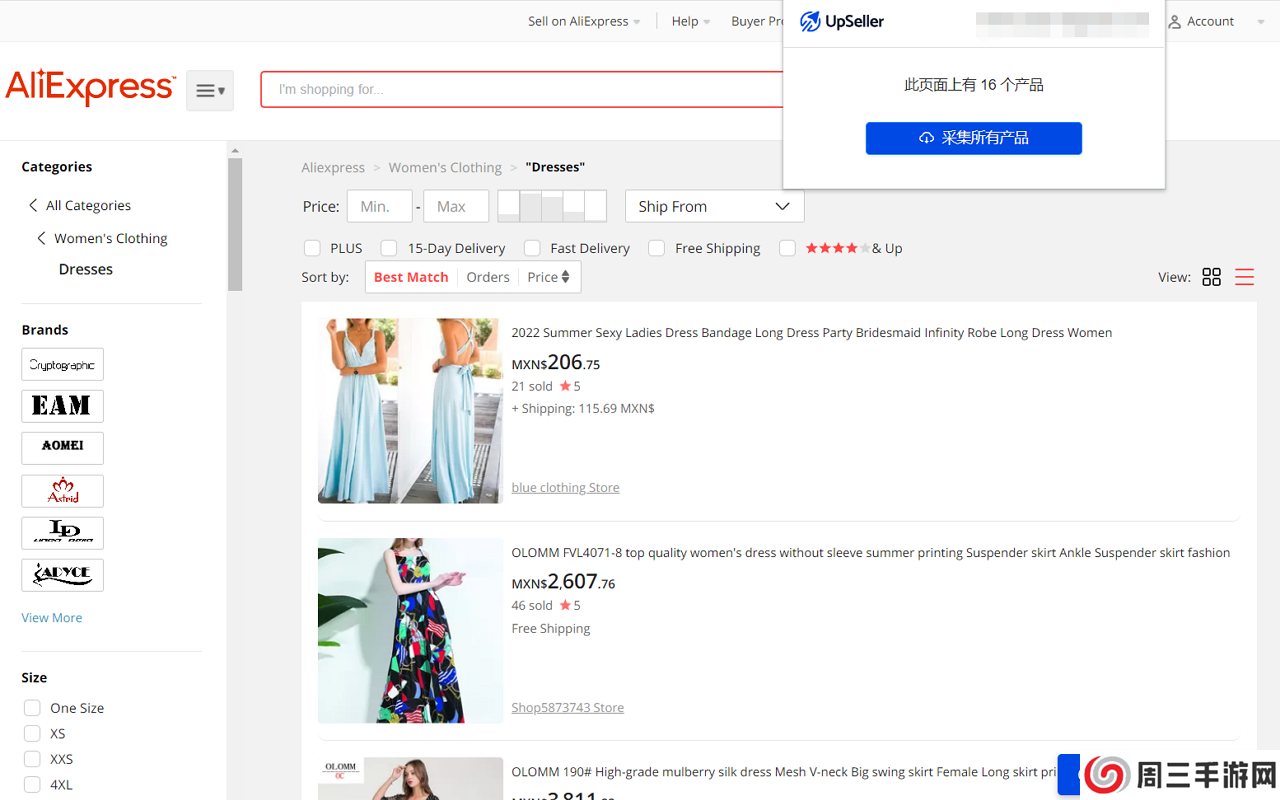Switch to grid view layout

pyautogui.click(x=1211, y=277)
